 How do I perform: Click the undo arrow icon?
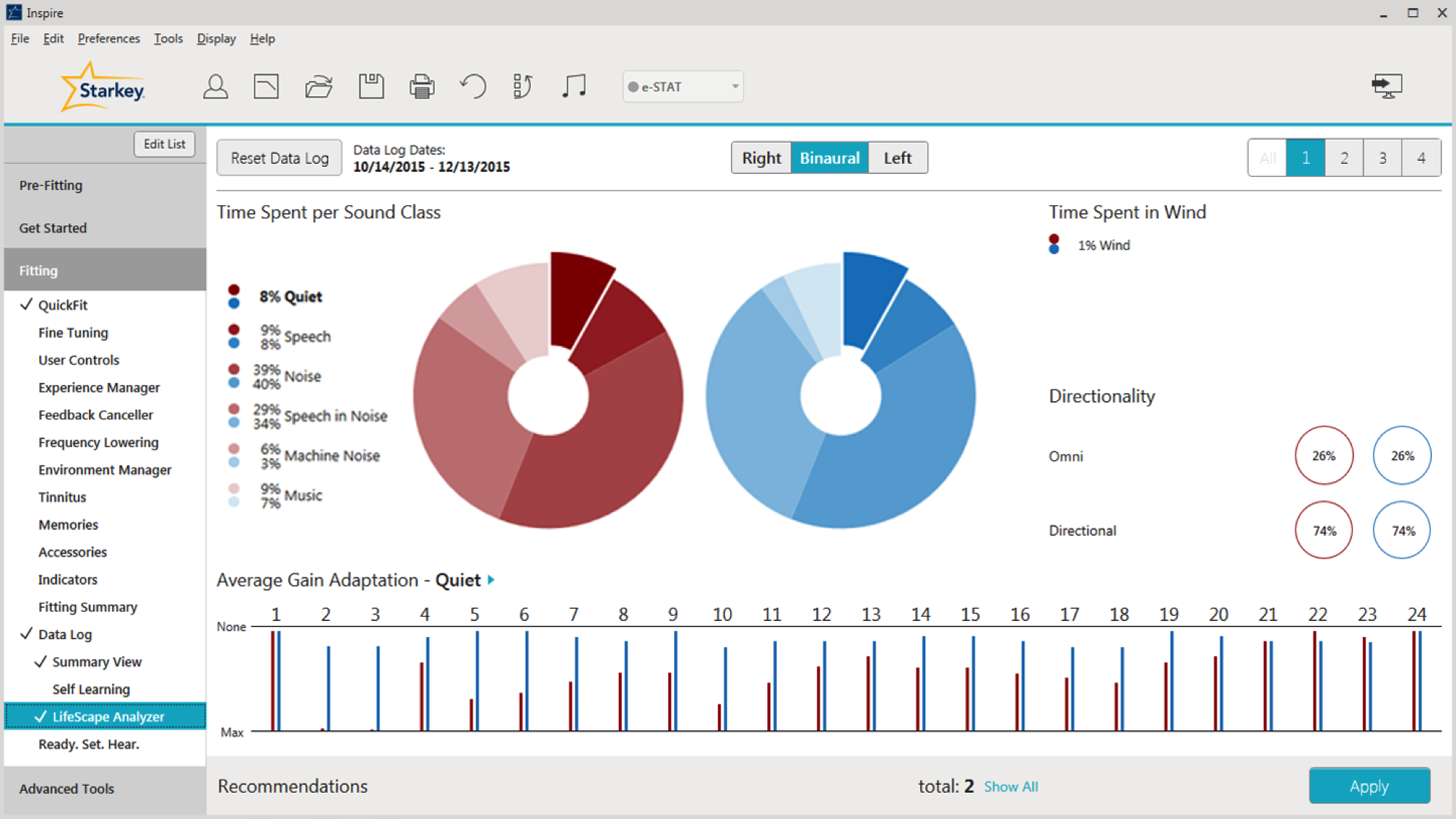click(x=473, y=87)
